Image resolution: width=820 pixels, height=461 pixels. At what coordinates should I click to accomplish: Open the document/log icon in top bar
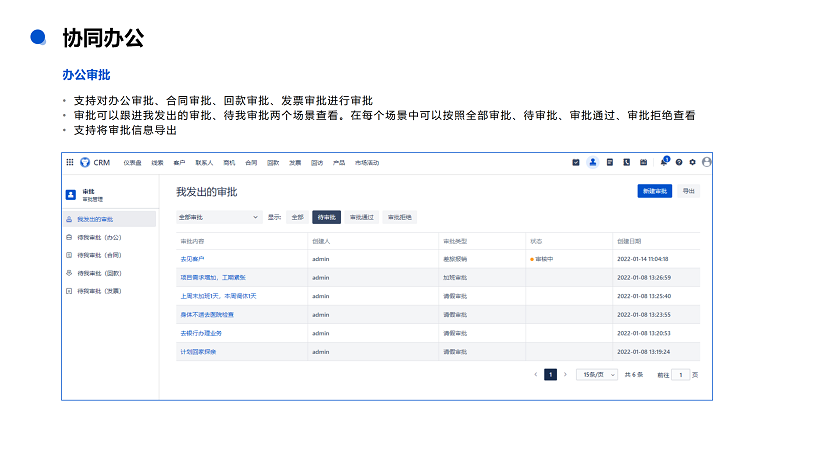pyautogui.click(x=610, y=163)
